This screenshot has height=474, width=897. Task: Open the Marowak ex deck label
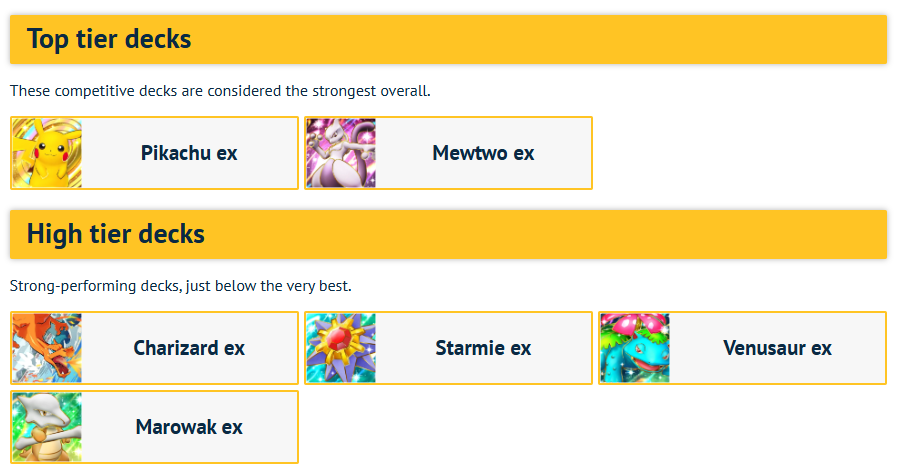[x=189, y=427]
